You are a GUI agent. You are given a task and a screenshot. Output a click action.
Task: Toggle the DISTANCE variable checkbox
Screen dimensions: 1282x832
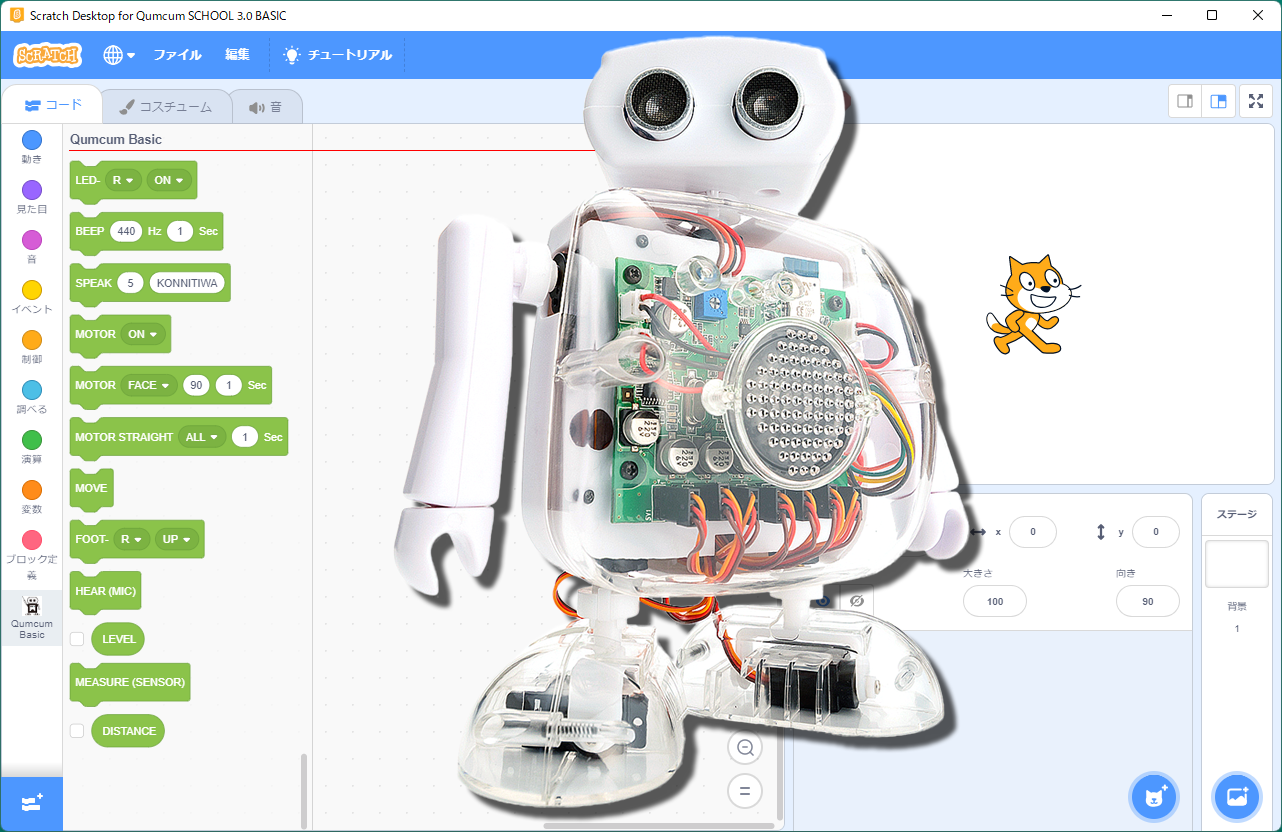(77, 731)
